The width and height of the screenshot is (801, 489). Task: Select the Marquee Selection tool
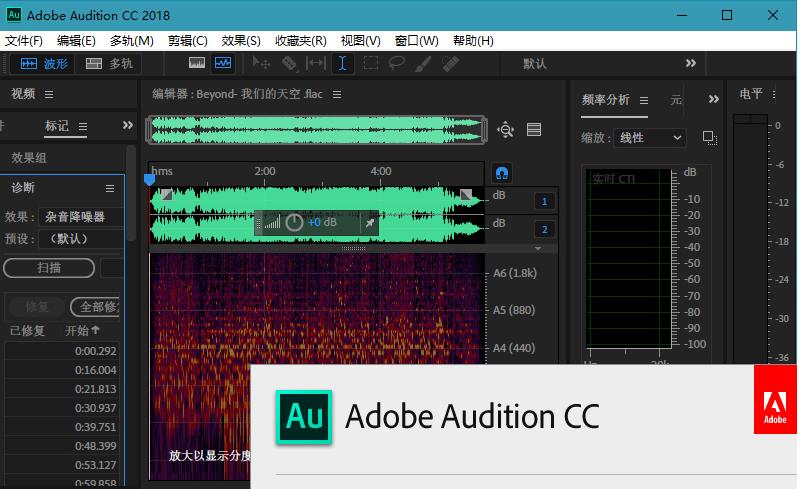(370, 63)
